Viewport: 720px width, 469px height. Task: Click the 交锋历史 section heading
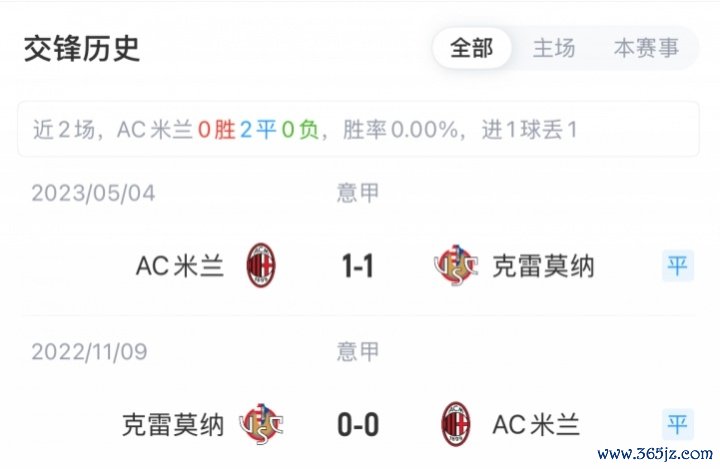82,48
